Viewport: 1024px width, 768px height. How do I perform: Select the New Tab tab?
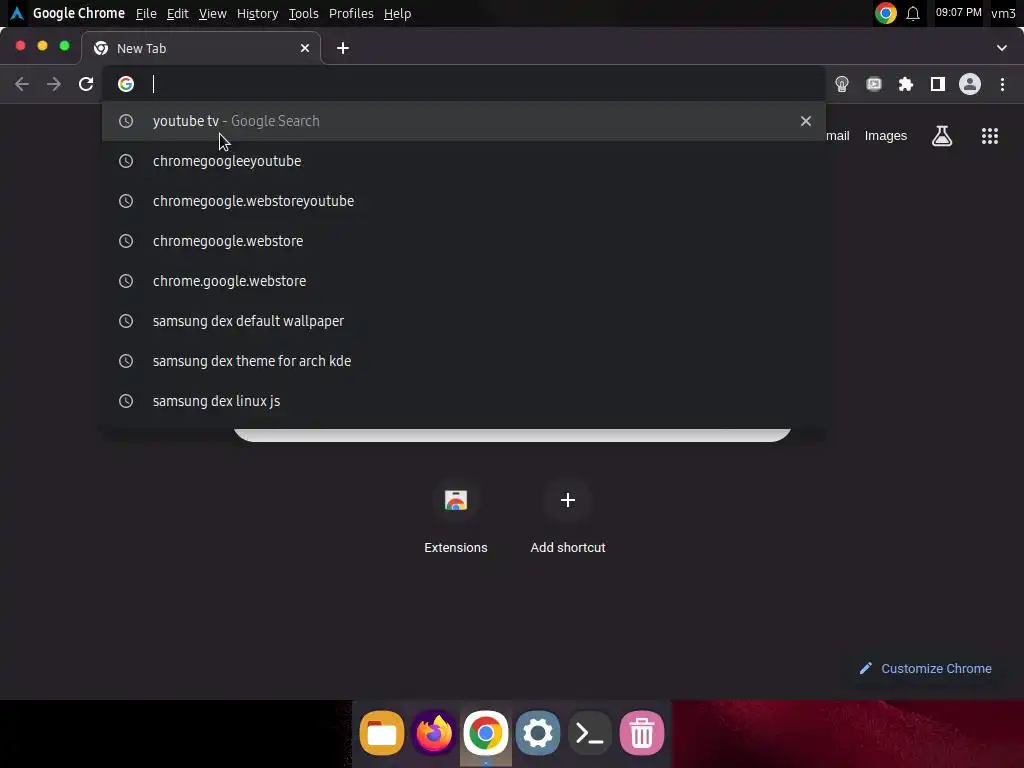[201, 48]
